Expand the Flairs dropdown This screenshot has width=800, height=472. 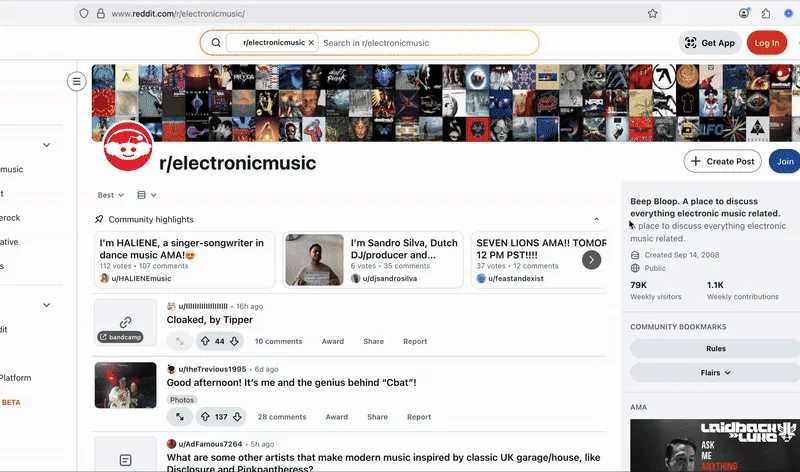[715, 372]
